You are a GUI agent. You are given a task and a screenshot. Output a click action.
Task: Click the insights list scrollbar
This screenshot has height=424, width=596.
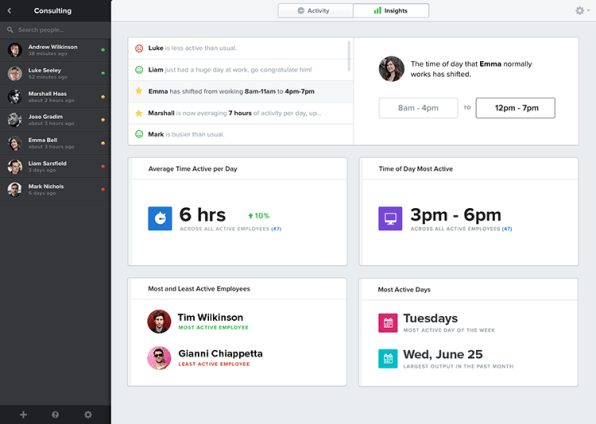click(x=349, y=56)
